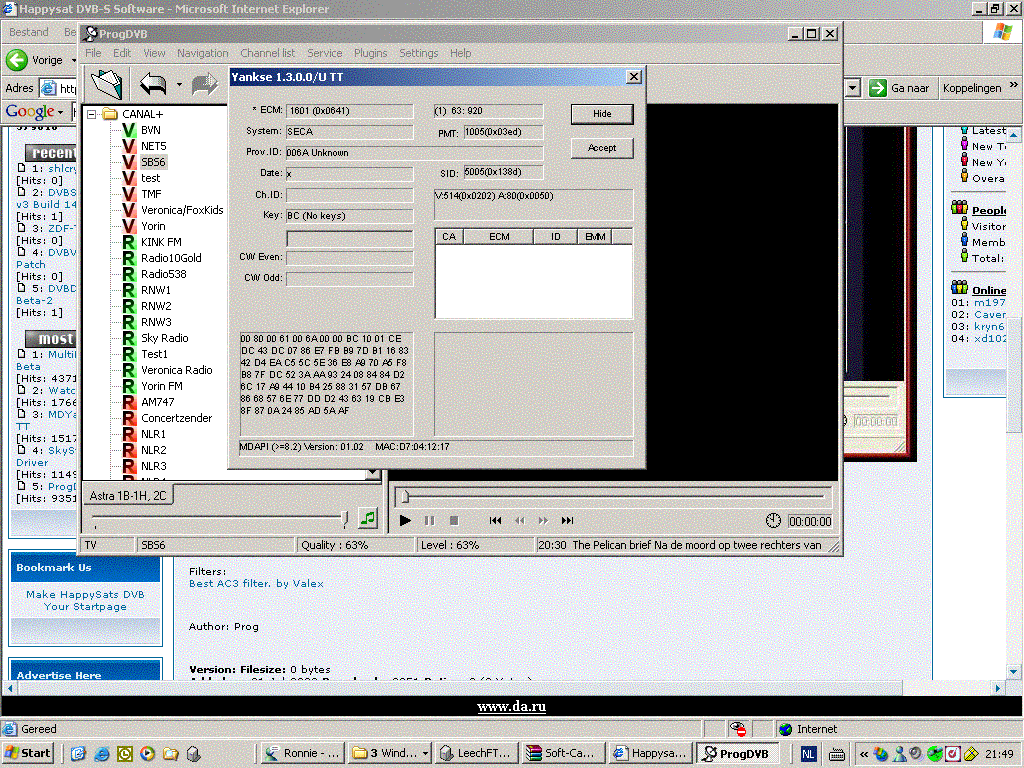Click the back arrow icon in ProgDVB toolbar

click(153, 84)
